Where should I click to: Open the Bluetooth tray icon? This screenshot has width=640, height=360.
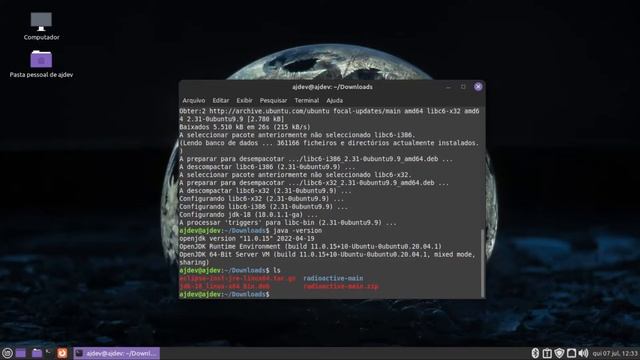[x=535, y=353]
